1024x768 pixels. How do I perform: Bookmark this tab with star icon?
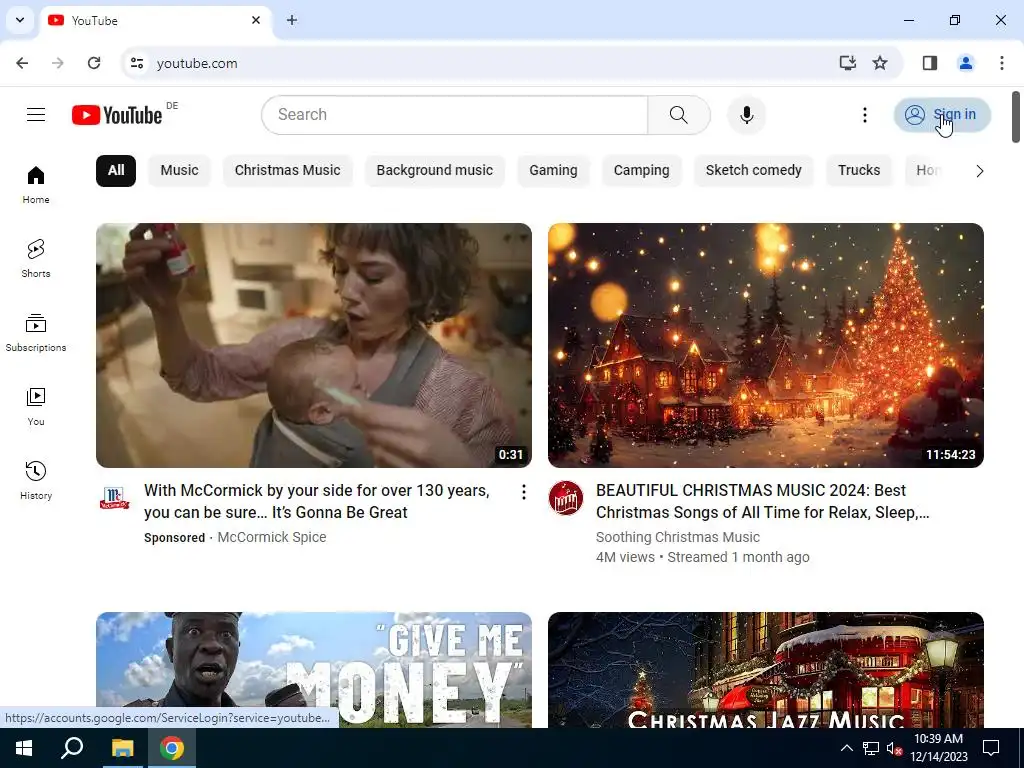(880, 63)
